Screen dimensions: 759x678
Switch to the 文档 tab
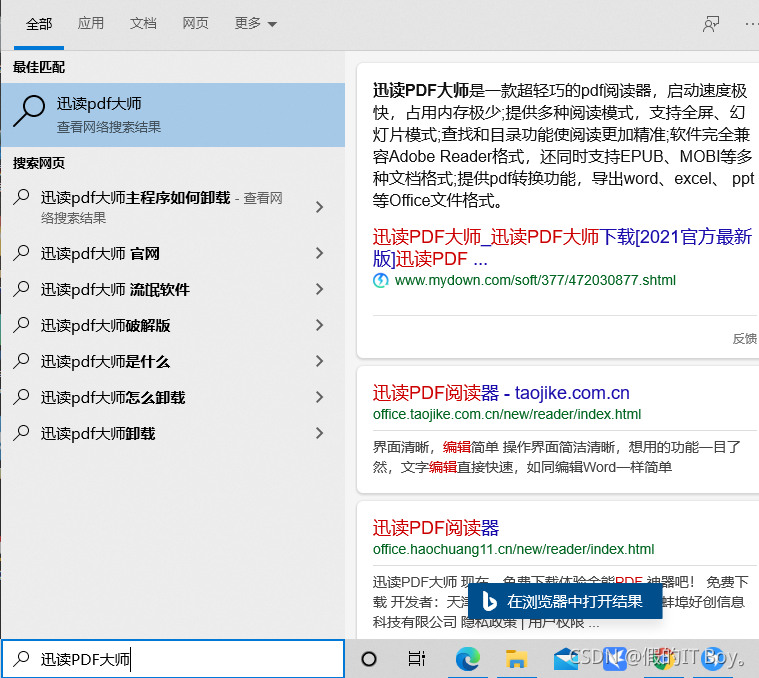click(143, 23)
